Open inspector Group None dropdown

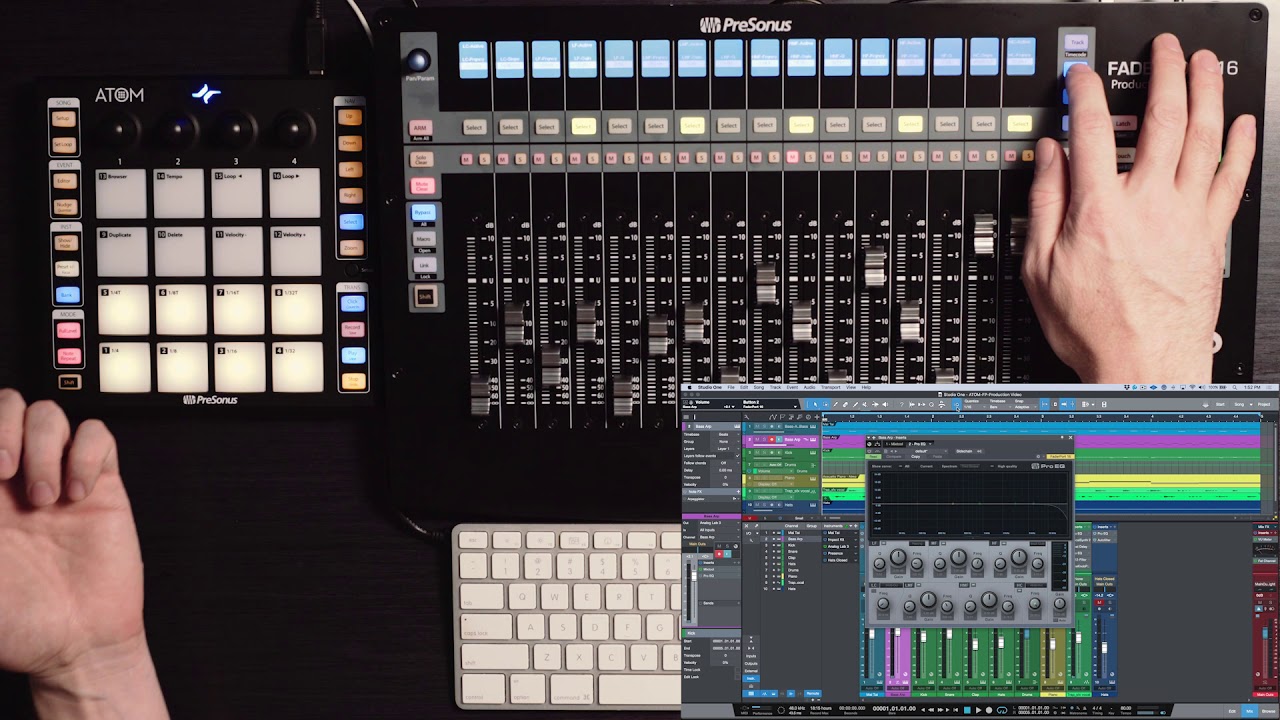coord(727,442)
